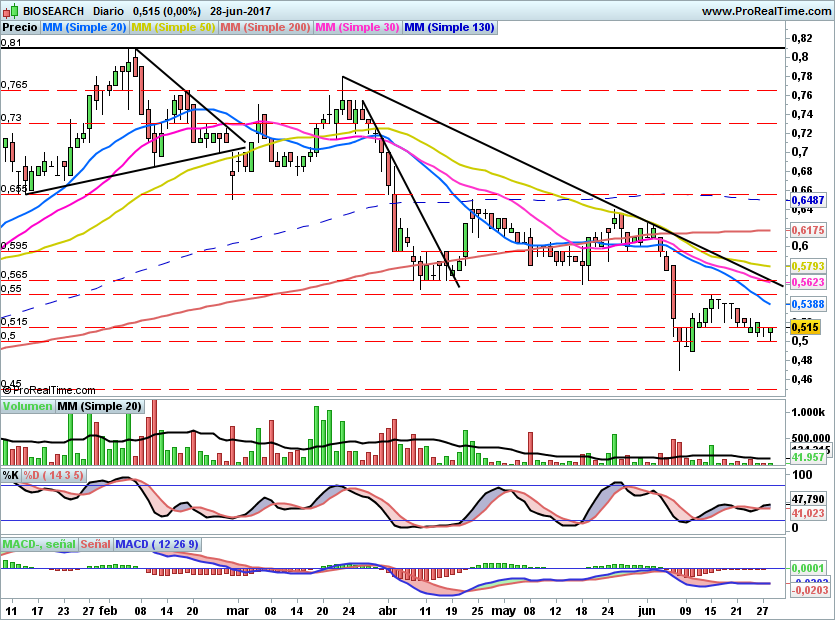Click the 41.957 volume value tag

pos(808,457)
